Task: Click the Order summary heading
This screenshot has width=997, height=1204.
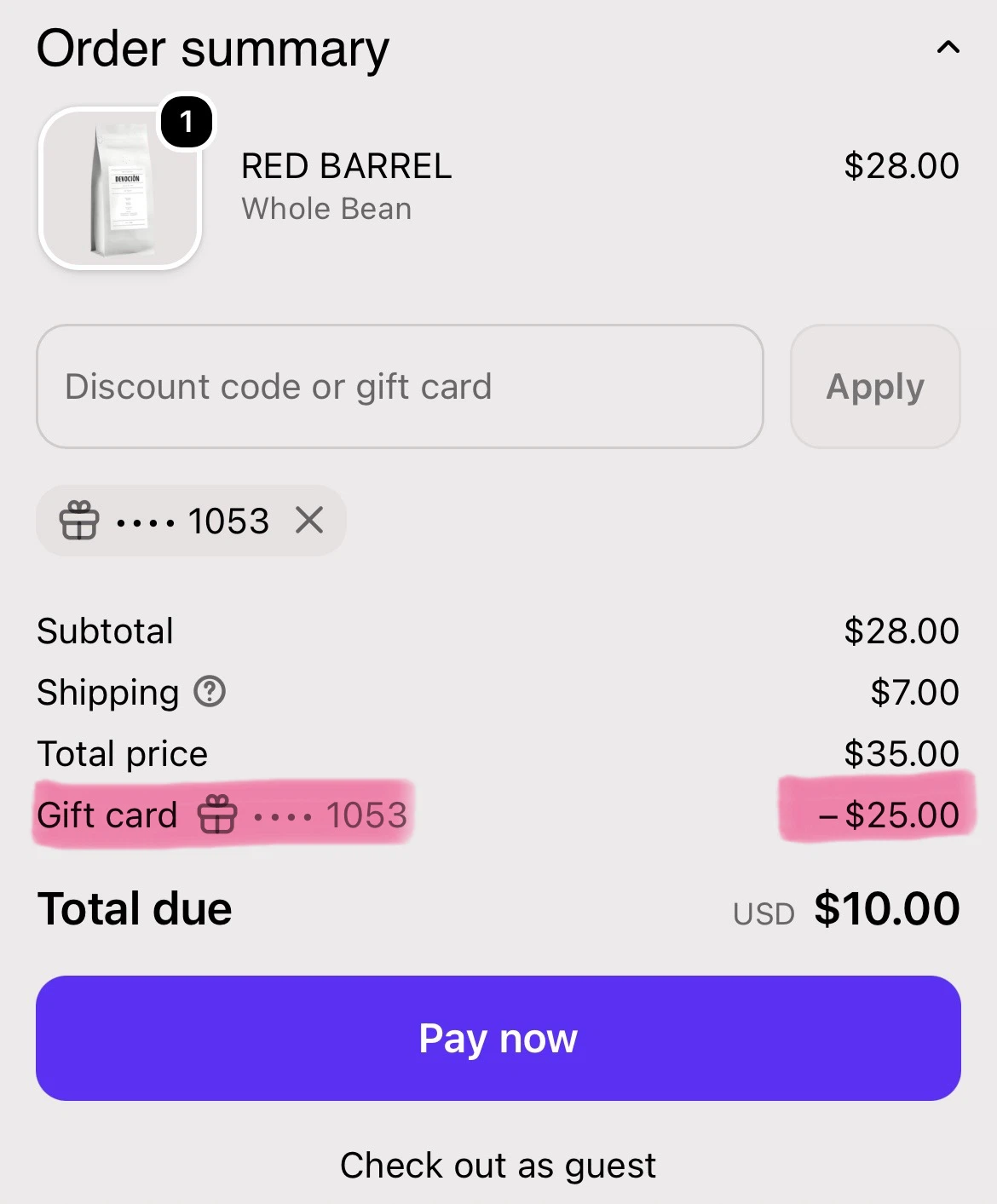Action: tap(213, 49)
